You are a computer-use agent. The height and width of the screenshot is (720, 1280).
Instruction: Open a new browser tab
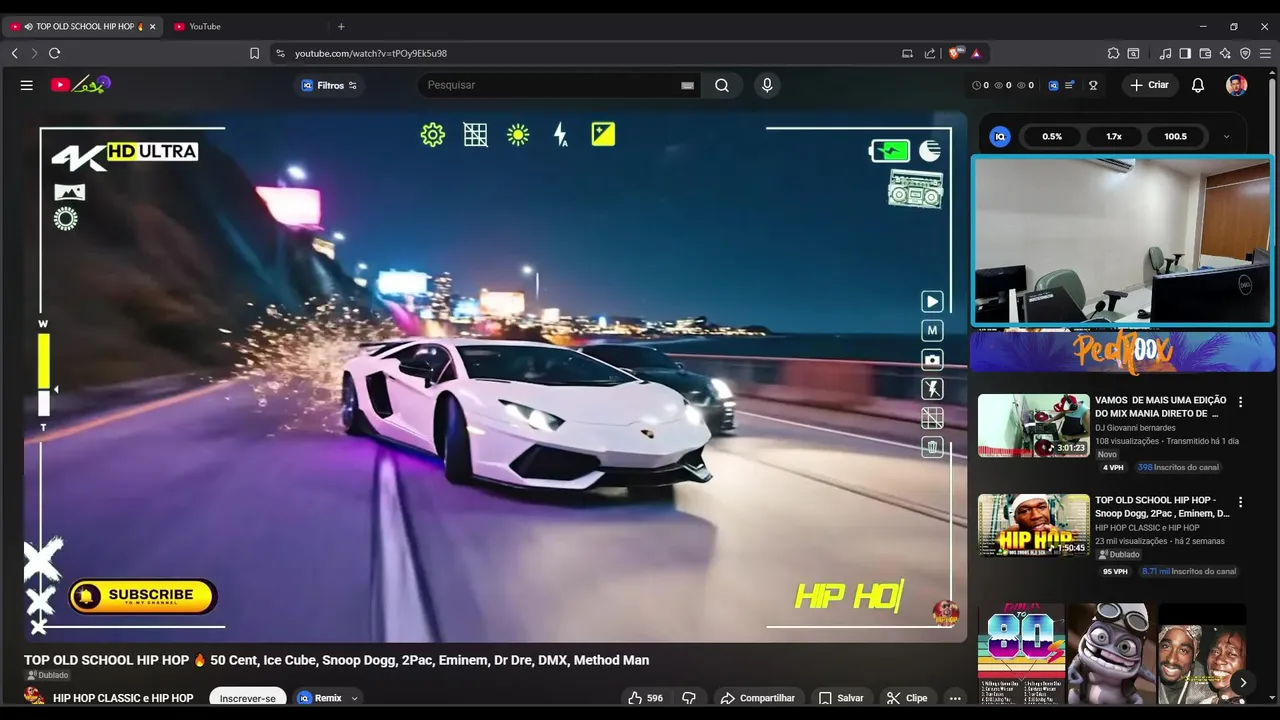[341, 26]
